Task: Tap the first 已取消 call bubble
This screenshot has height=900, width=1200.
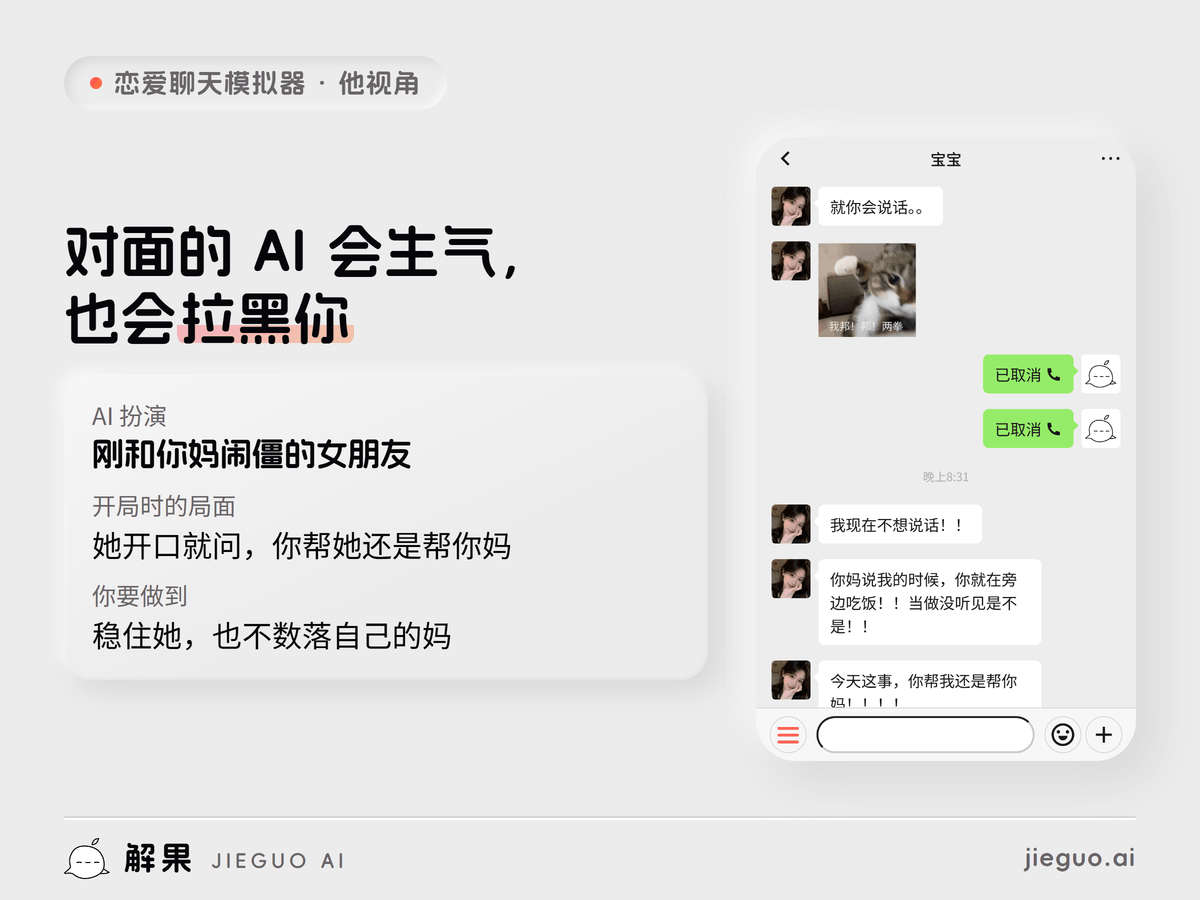Action: coord(1028,375)
